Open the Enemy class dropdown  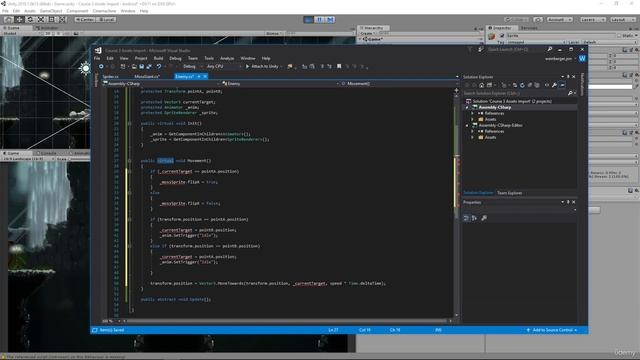click(x=280, y=84)
